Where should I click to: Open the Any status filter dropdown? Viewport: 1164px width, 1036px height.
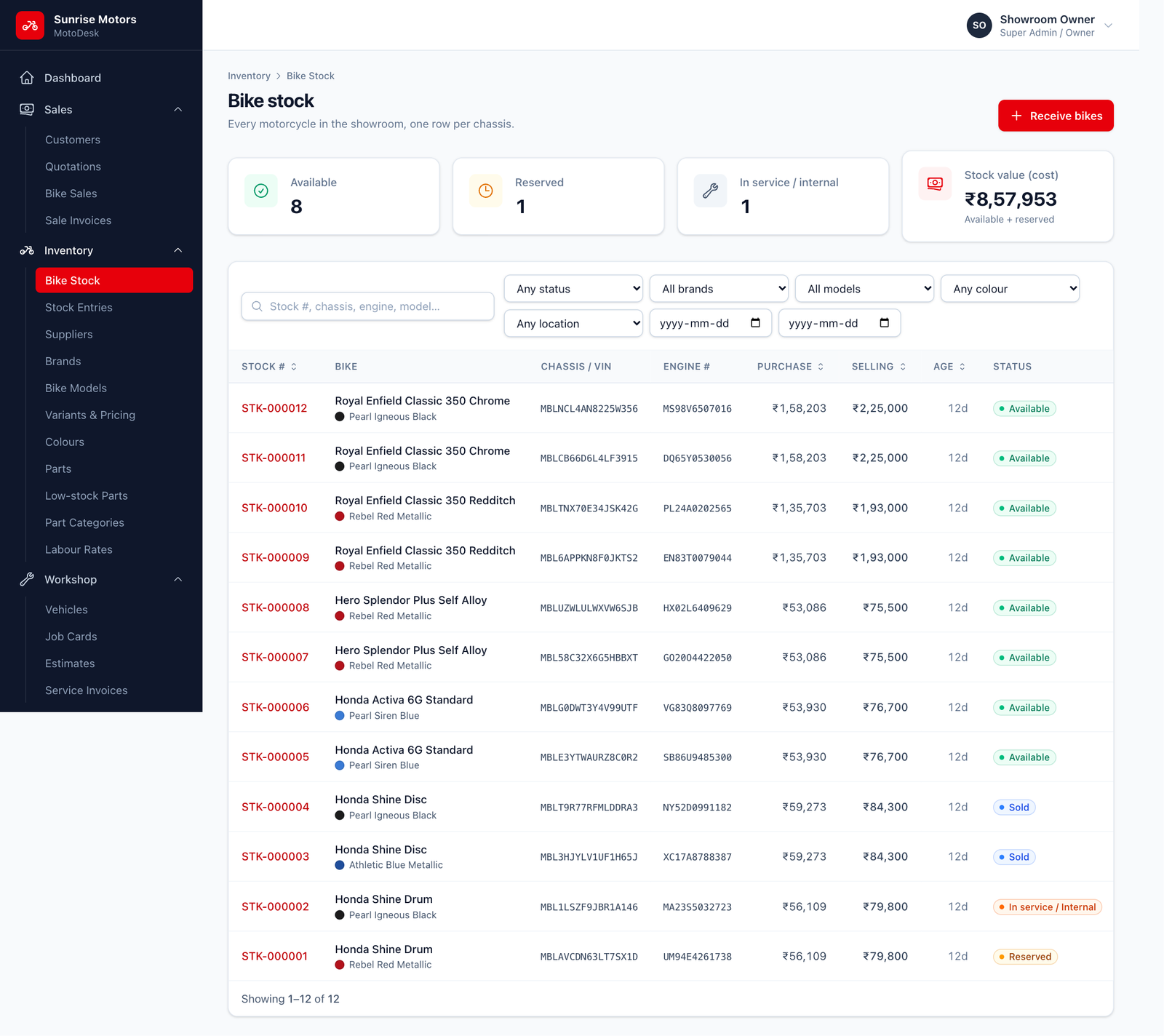click(x=573, y=289)
